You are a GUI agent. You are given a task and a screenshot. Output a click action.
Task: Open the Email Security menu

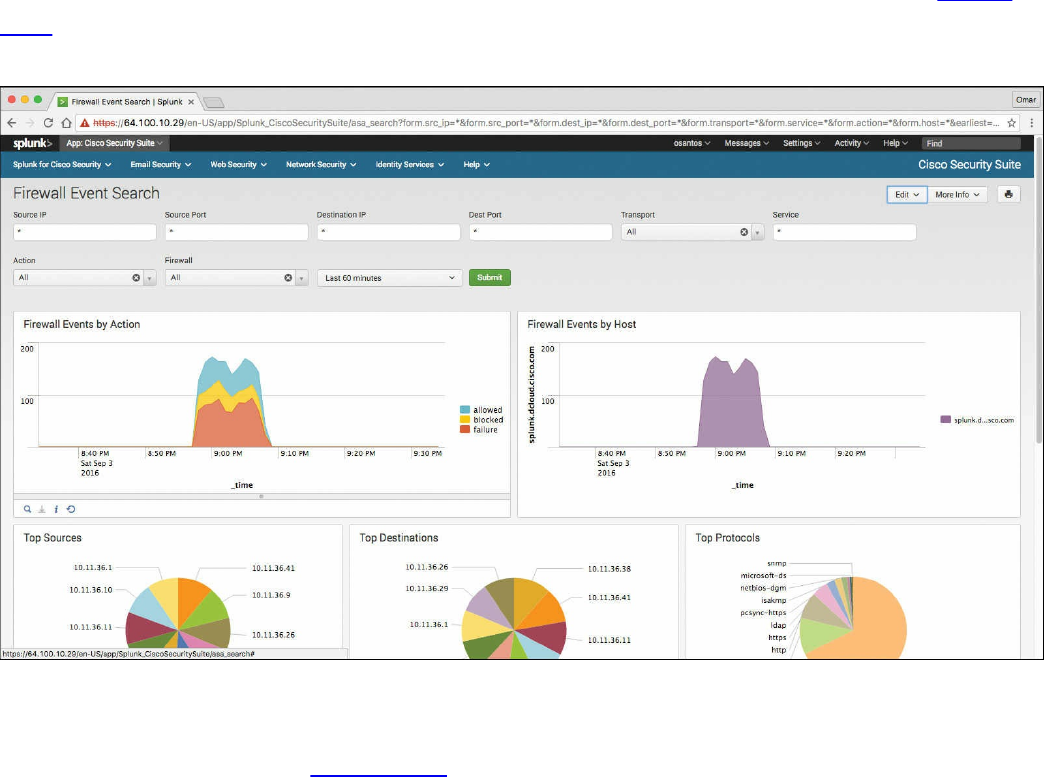click(160, 164)
